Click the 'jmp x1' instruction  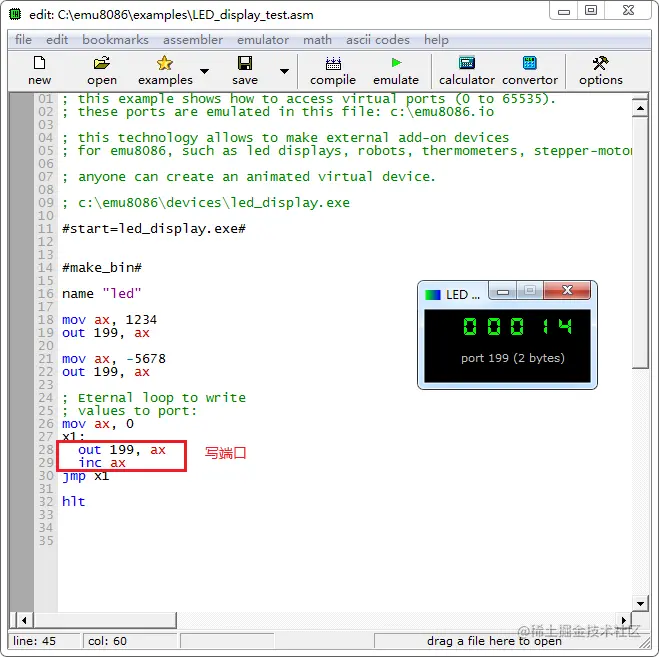86,476
